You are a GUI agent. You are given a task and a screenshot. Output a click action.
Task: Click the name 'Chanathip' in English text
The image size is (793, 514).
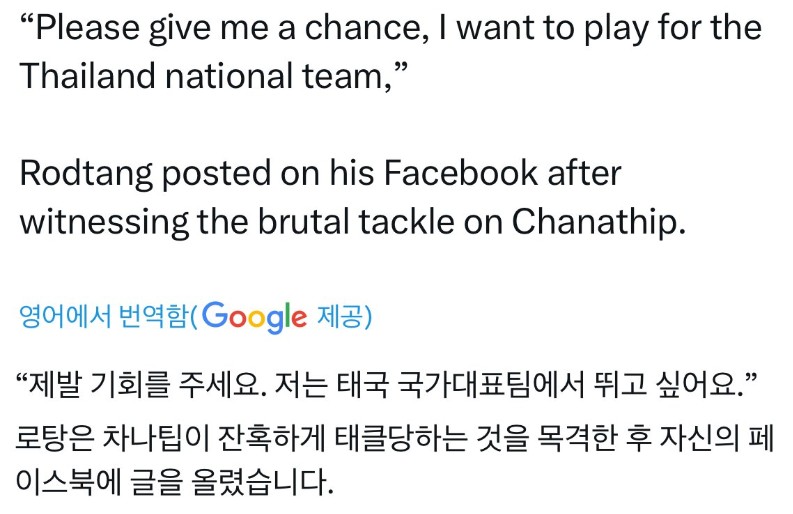(x=599, y=223)
